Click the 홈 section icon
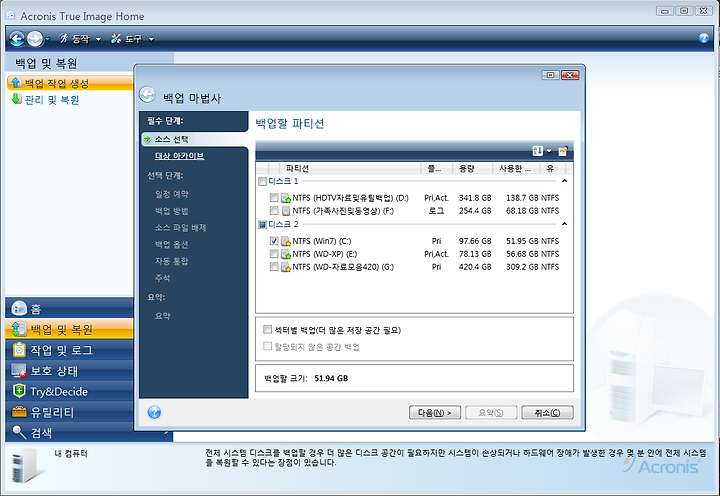The width and height of the screenshot is (720, 496). coord(19,308)
